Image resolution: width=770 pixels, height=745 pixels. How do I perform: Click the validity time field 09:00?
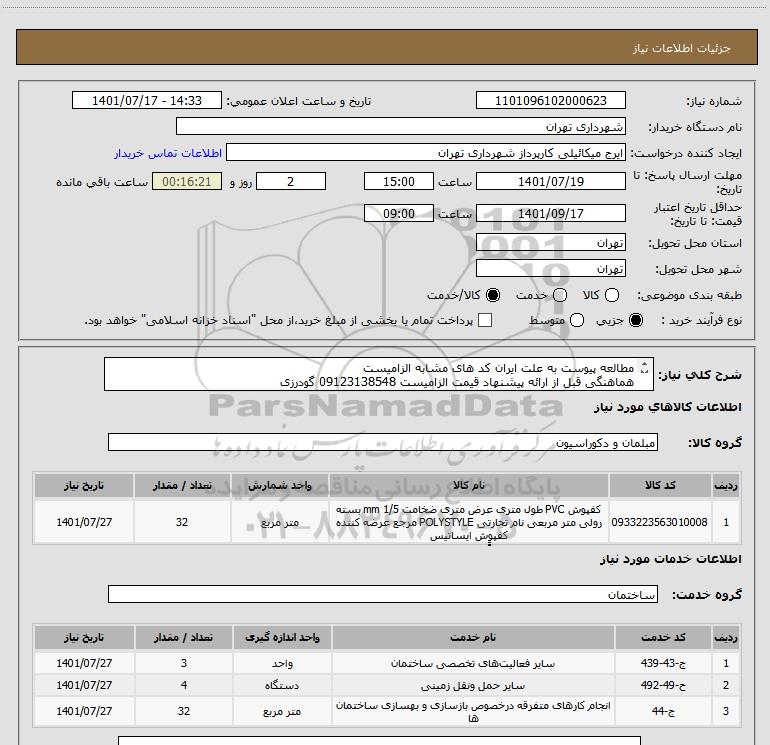coord(399,214)
